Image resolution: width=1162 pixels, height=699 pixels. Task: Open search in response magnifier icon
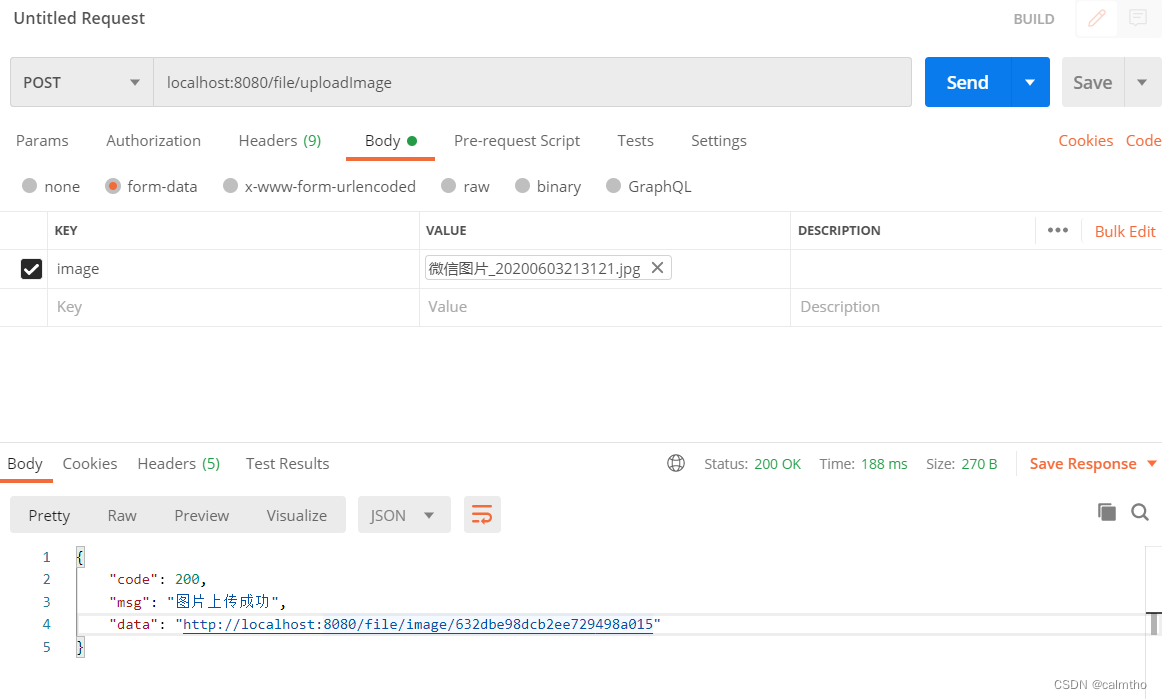coord(1140,511)
